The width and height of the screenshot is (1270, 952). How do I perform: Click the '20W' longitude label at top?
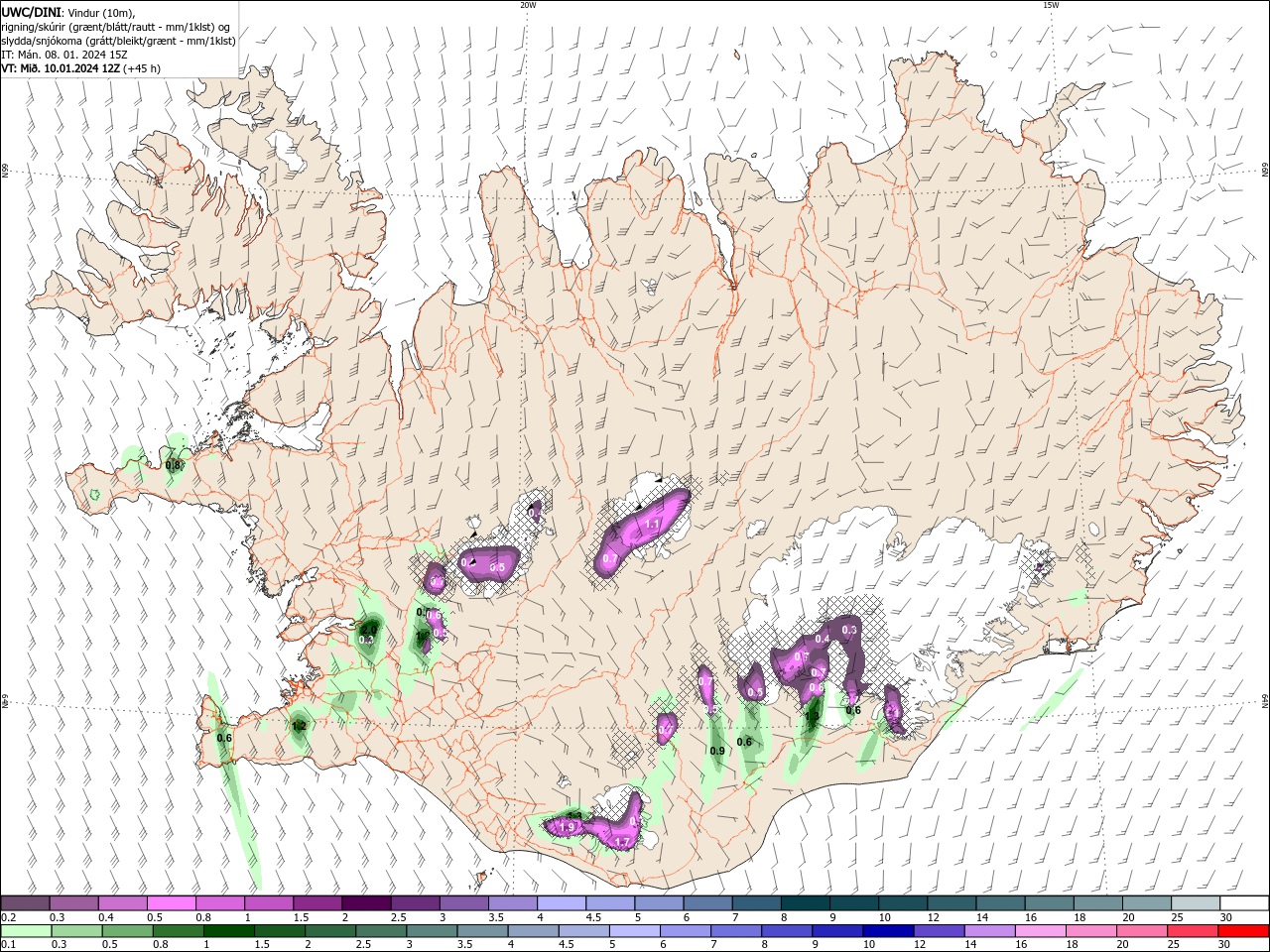tap(527, 5)
